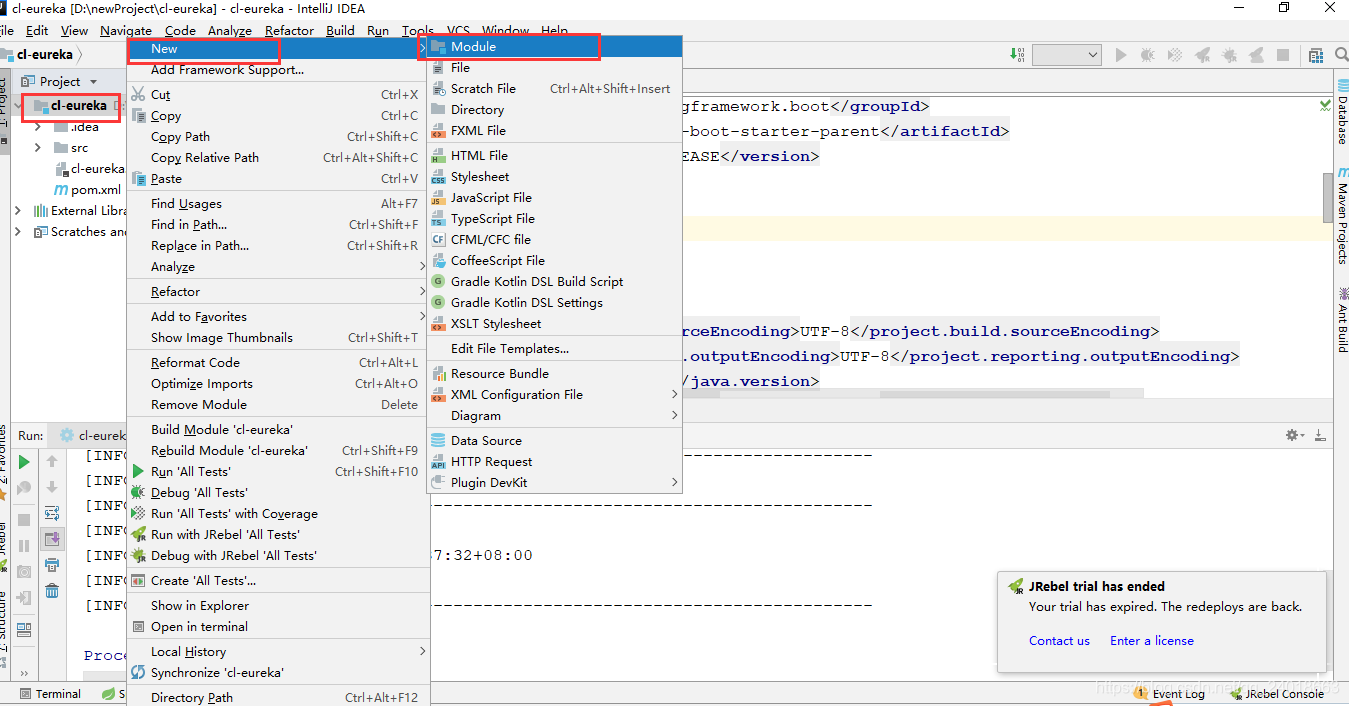
Task: Choose Directory in the New submenu
Action: click(555, 109)
